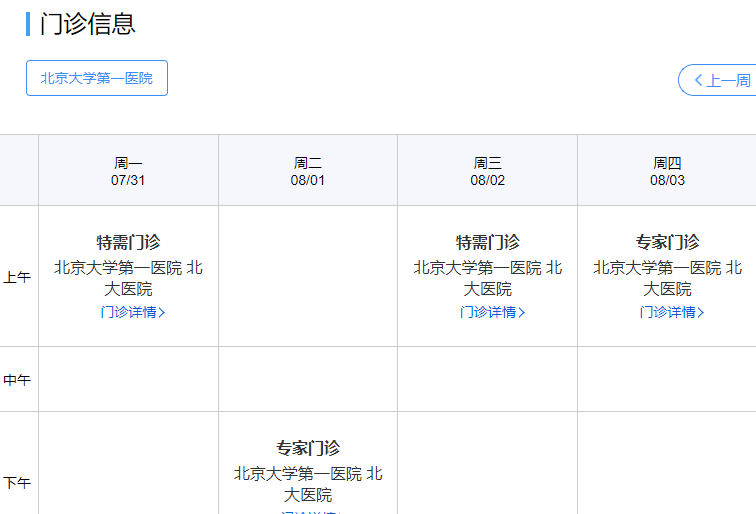Click the Thursday morning 专家门诊 title
Image resolution: width=756 pixels, height=514 pixels.
coord(667,242)
